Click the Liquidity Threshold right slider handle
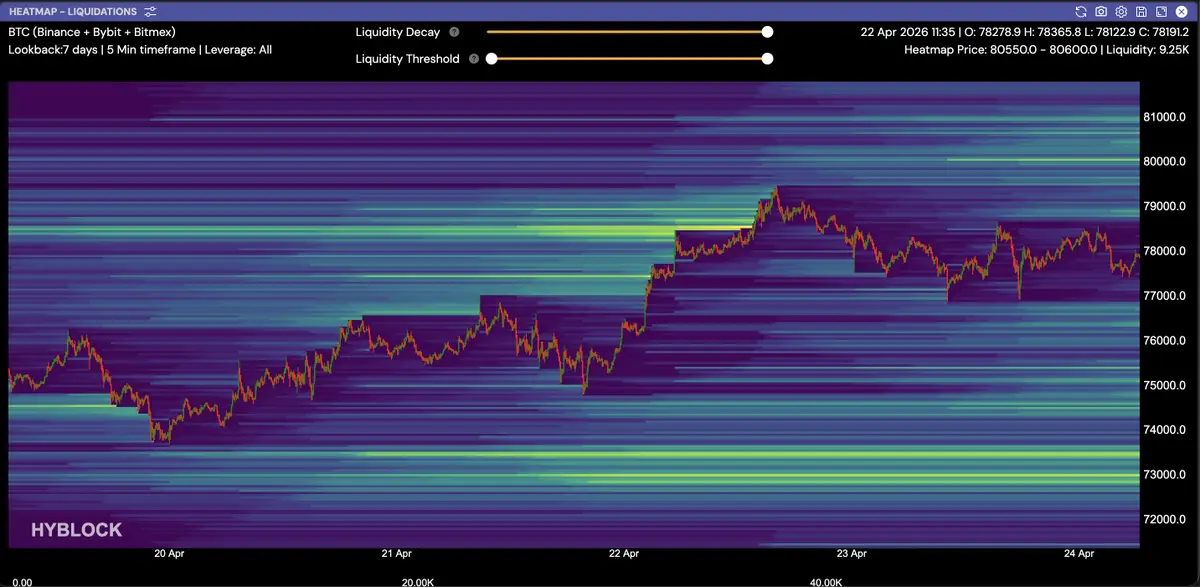The image size is (1200, 587). 767,59
